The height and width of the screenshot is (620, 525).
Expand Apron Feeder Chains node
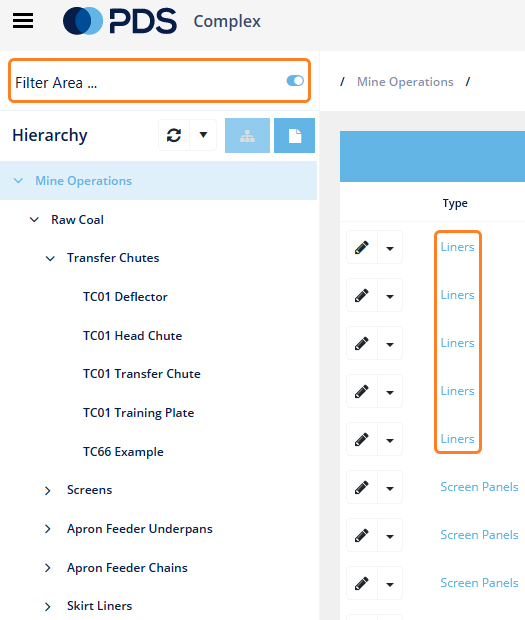pos(48,568)
